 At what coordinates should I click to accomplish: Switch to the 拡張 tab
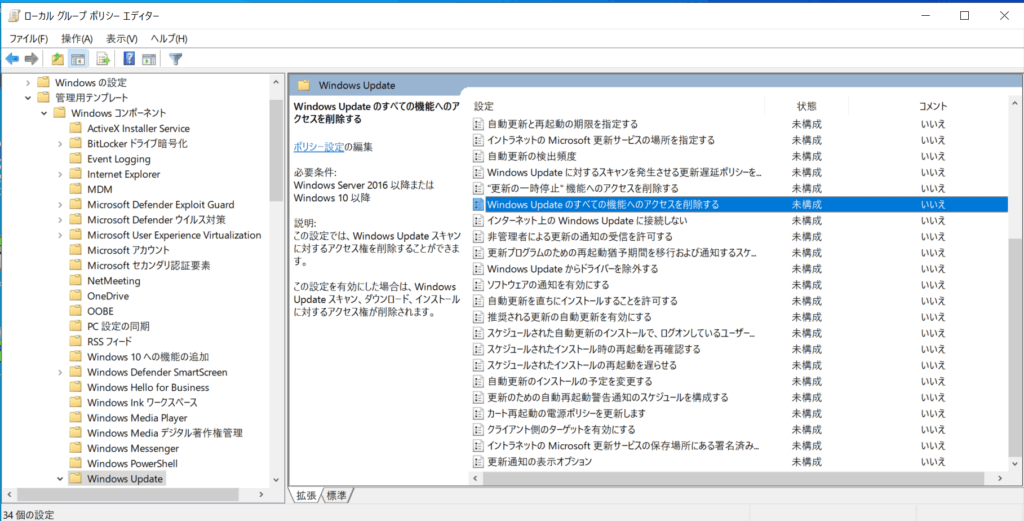click(306, 496)
